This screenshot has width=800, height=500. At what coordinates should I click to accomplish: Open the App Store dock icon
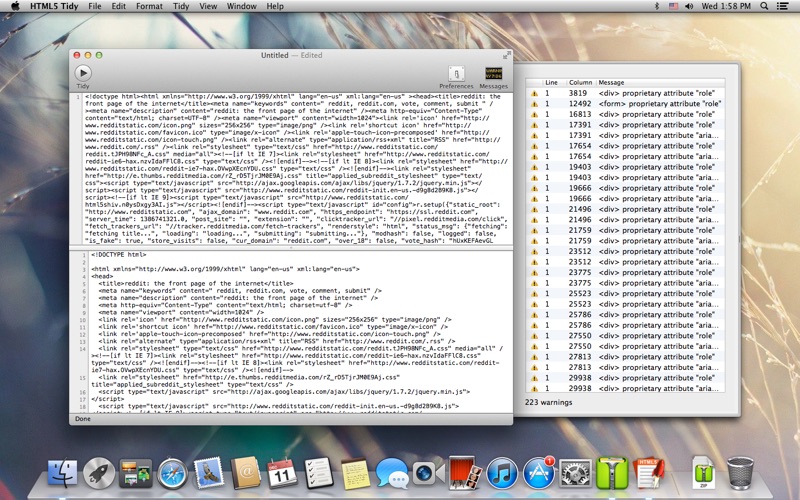539,473
